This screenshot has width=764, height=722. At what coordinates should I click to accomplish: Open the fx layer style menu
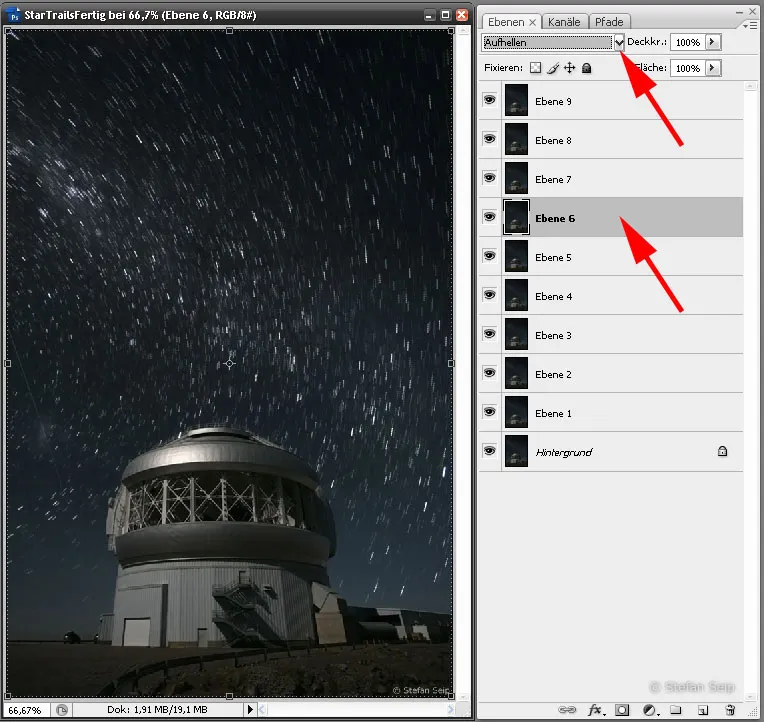coord(595,710)
